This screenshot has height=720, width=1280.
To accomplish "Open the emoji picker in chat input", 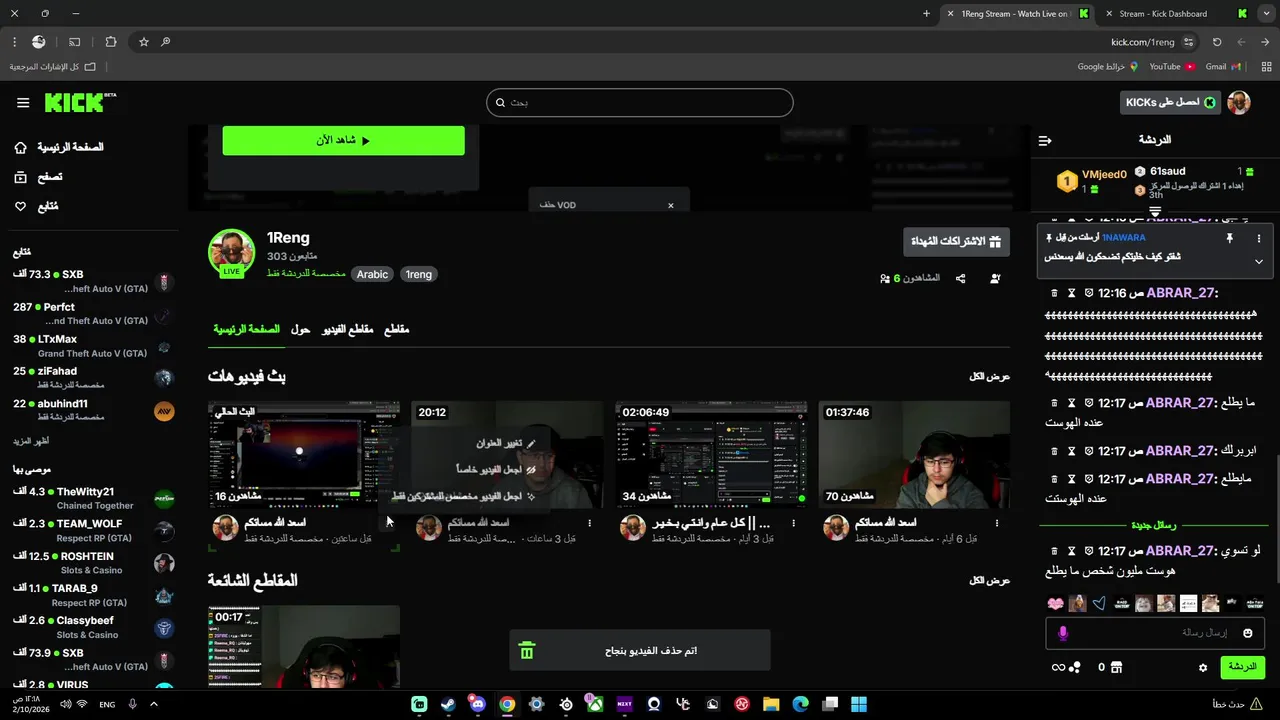I will point(1248,633).
